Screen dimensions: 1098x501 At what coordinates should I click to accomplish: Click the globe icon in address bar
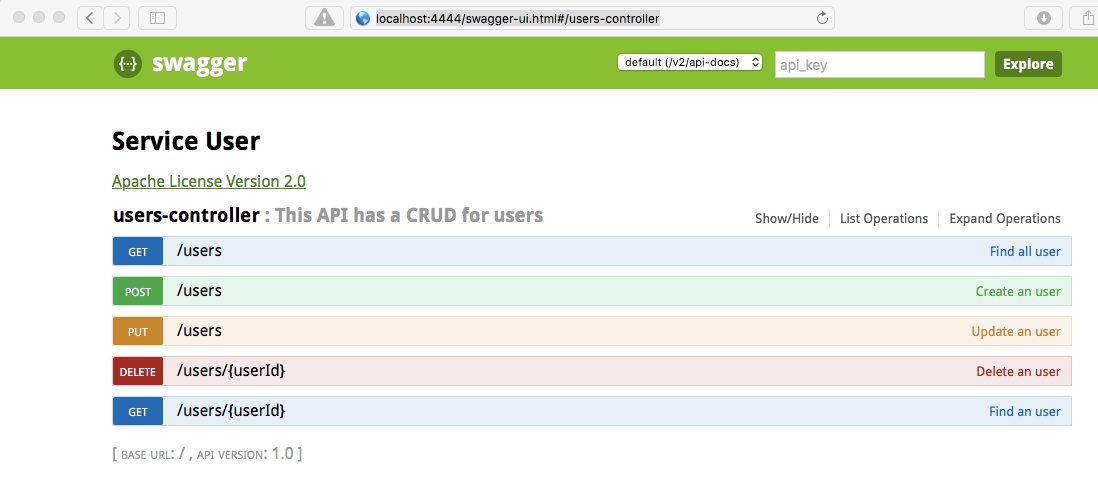pyautogui.click(x=363, y=18)
